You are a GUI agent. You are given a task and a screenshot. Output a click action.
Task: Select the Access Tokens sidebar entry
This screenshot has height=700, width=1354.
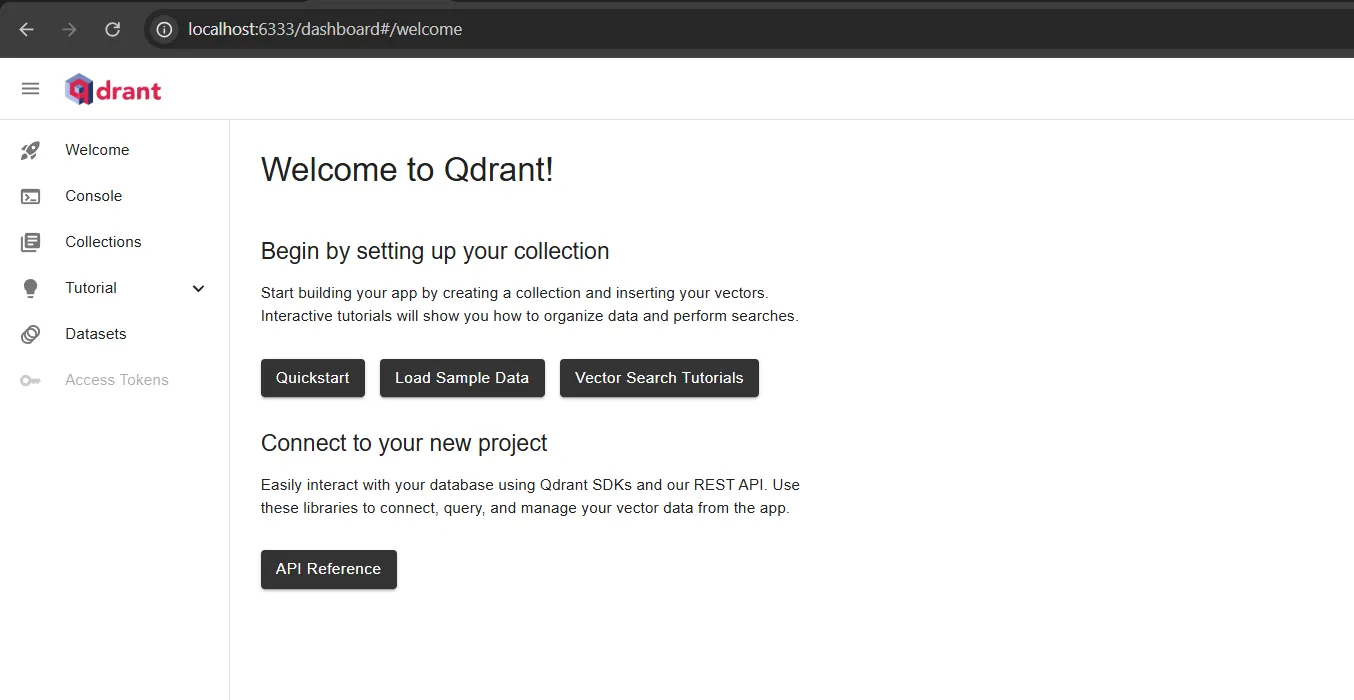[x=115, y=380]
